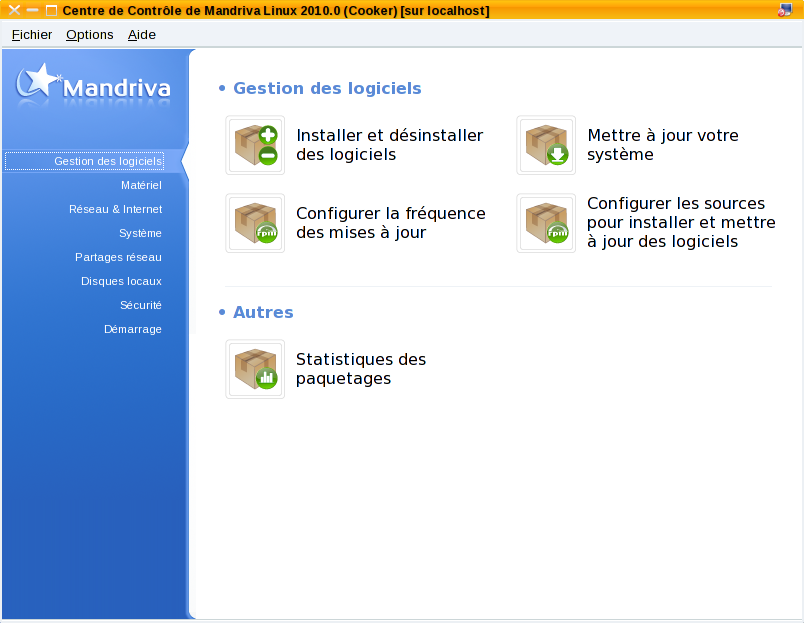Click the Configurer les sources package icon
This screenshot has height=623, width=804.
[546, 223]
